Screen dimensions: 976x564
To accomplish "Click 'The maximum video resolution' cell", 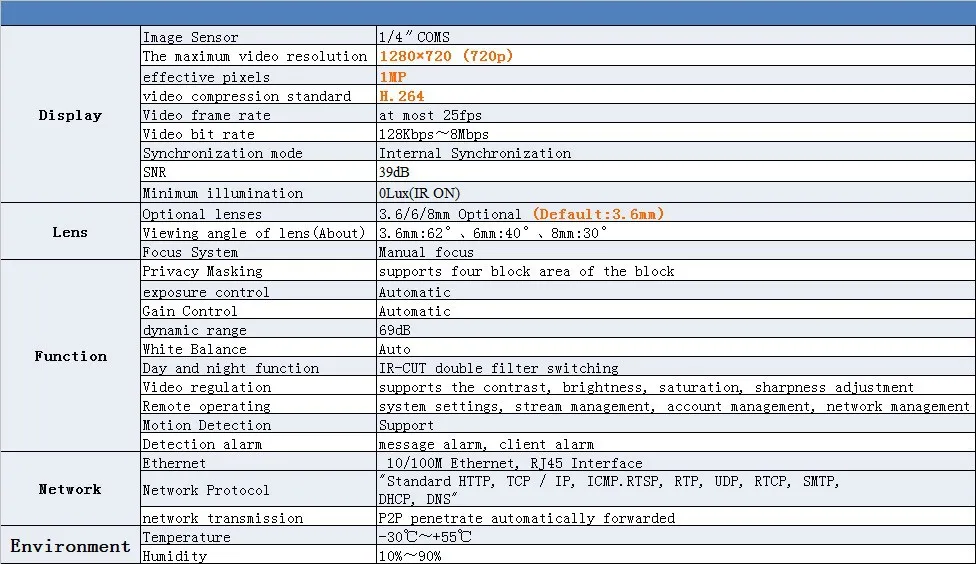I will point(258,56).
